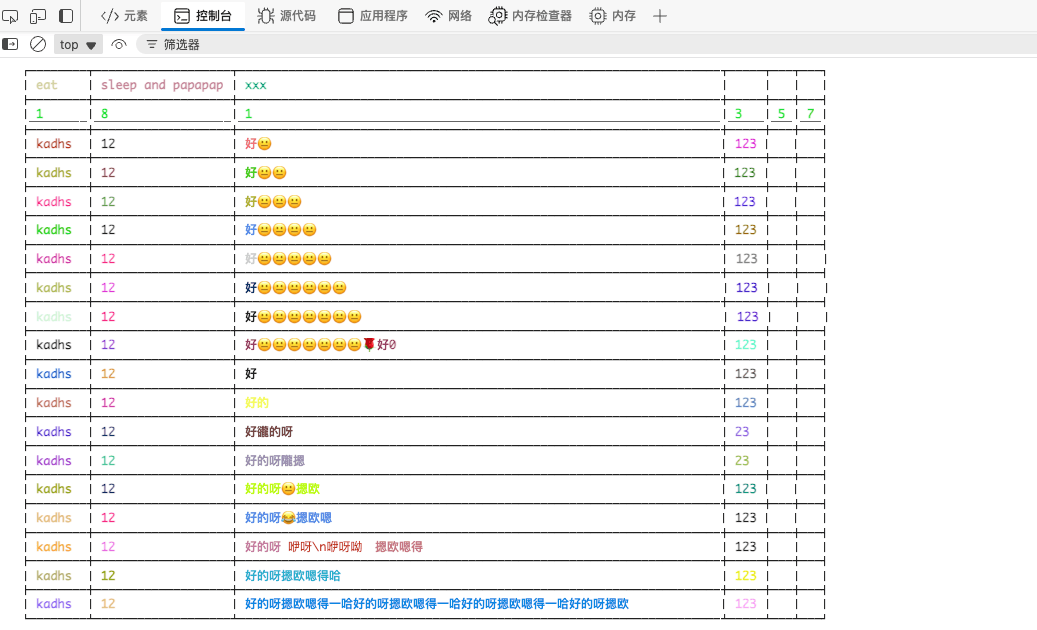Toggle the live expression eye icon
Screen dimensions: 1037x630
click(118, 44)
